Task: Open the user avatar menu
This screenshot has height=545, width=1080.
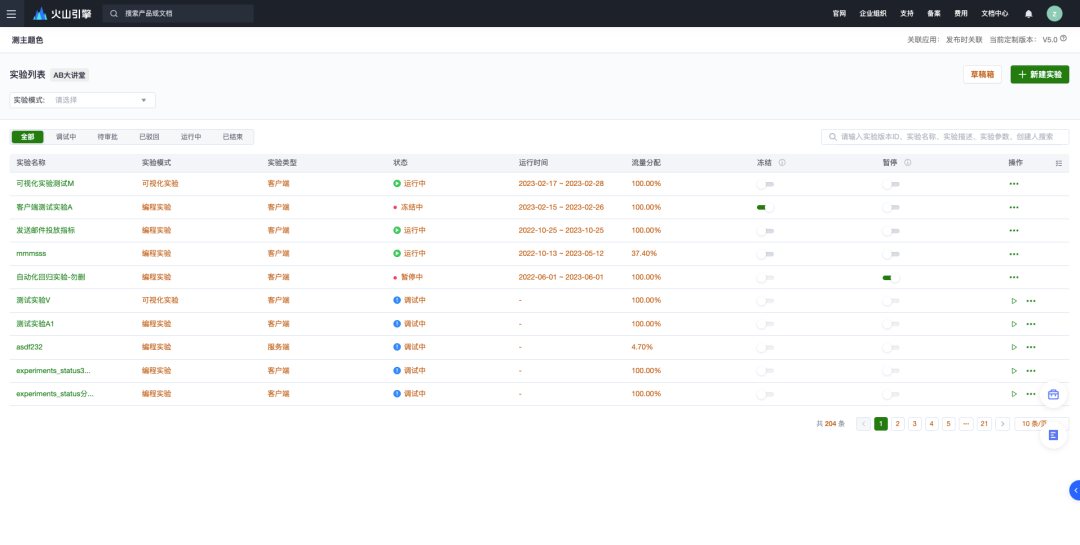Action: (1054, 14)
